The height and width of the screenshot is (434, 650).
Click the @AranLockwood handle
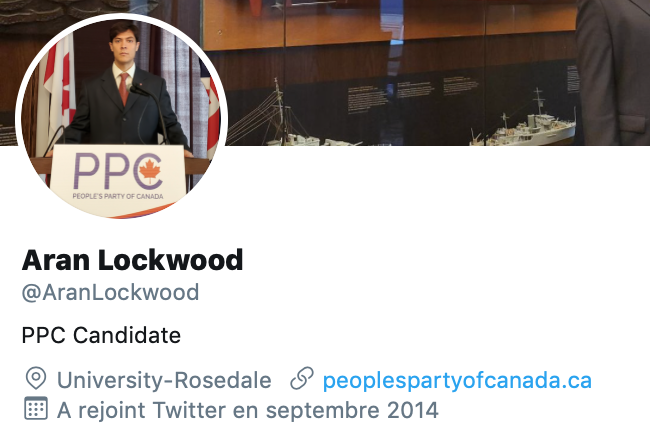click(110, 293)
